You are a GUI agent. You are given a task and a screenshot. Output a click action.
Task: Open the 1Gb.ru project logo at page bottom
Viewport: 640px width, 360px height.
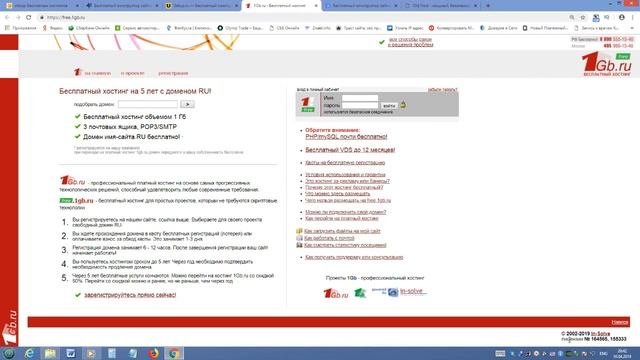tap(336, 293)
